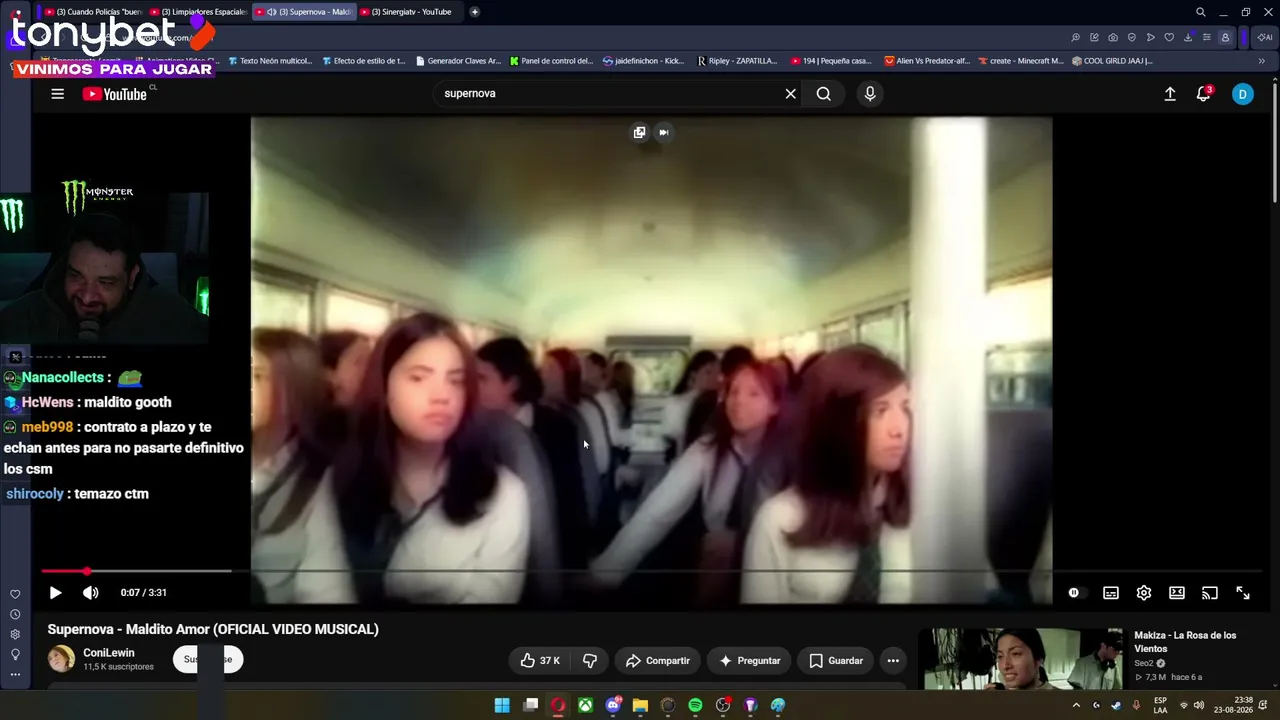Open more actions three-dot menu
The image size is (1280, 720).
point(893,661)
